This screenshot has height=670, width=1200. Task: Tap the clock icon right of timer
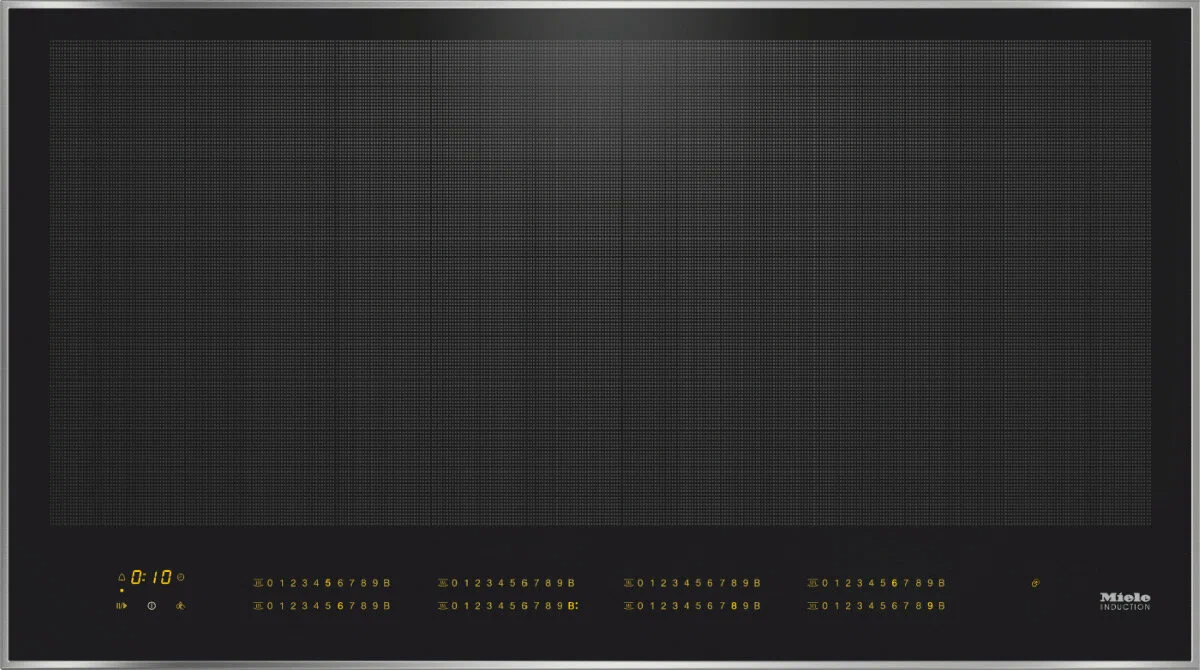click(x=181, y=578)
